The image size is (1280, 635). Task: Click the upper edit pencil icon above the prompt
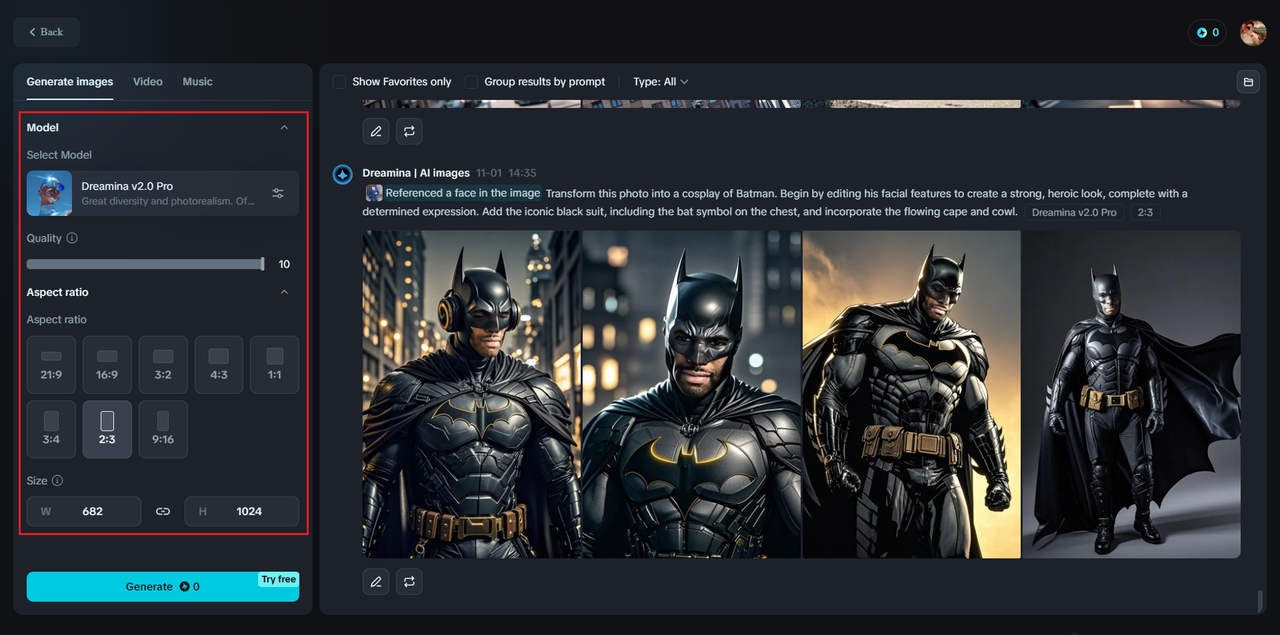(376, 131)
